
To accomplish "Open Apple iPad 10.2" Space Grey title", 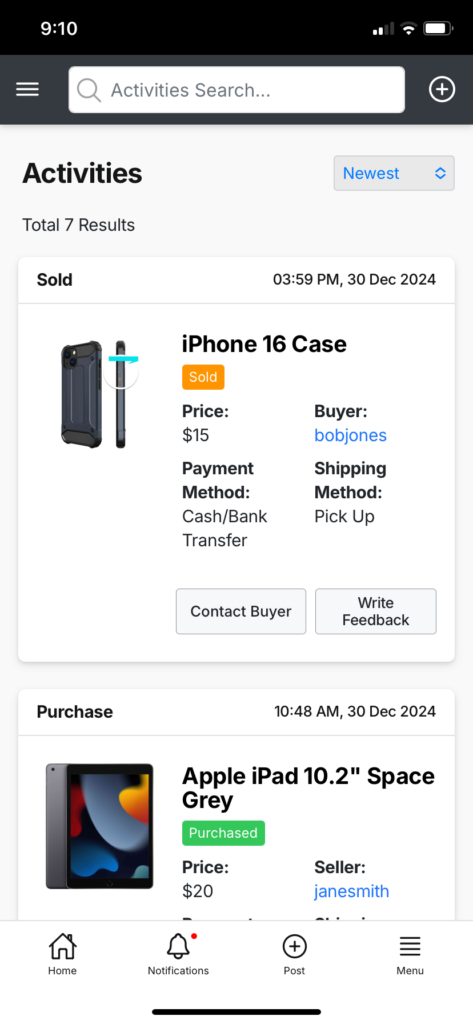I will 308,788.
